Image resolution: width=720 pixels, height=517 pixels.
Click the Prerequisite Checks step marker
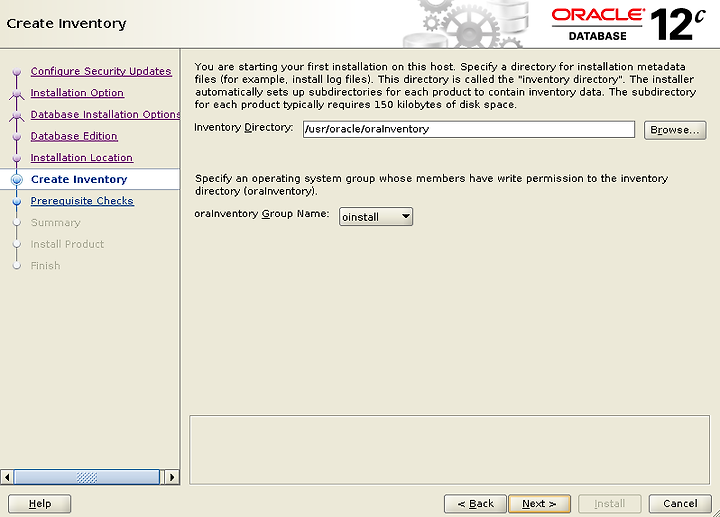(x=17, y=201)
